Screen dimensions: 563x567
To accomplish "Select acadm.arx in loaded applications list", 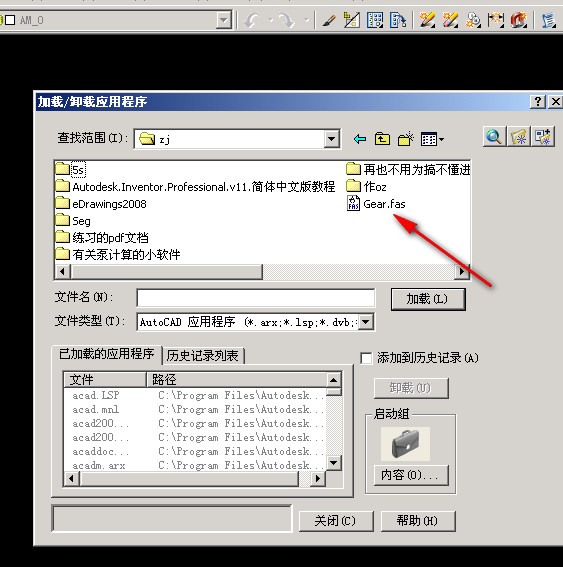I will [x=99, y=465].
